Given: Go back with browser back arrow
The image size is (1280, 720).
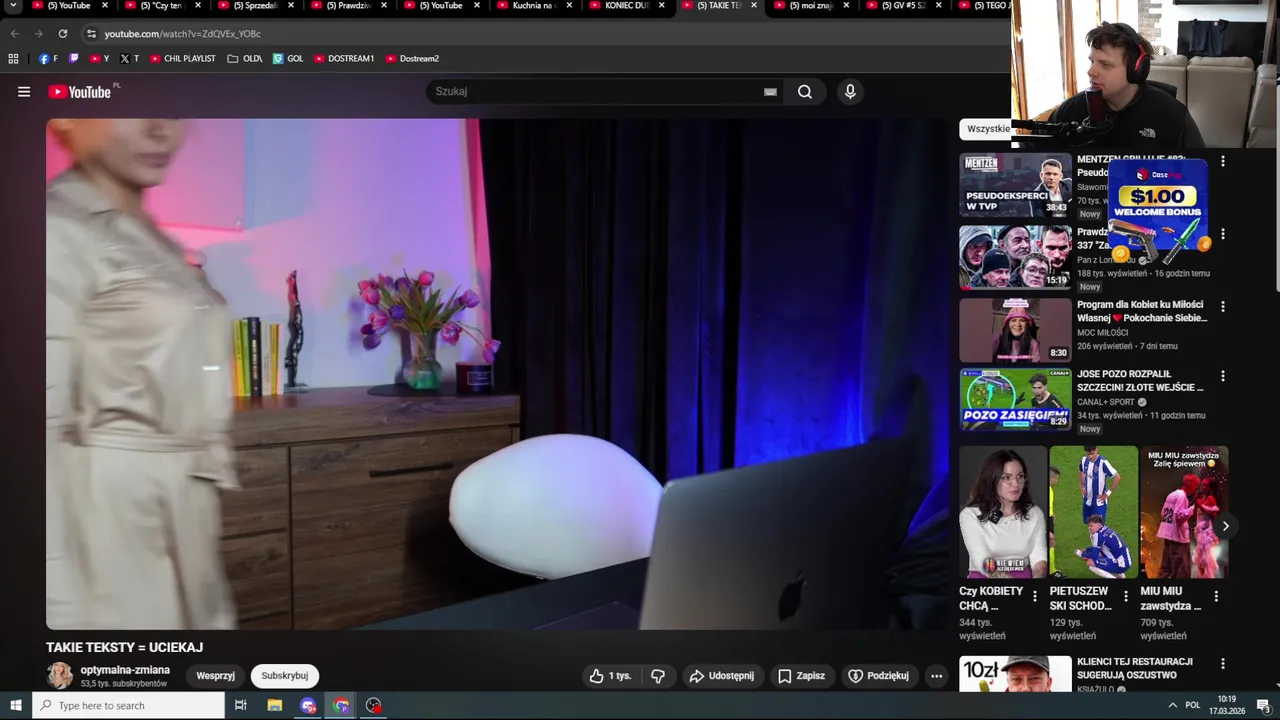Looking at the screenshot, I should (14, 34).
